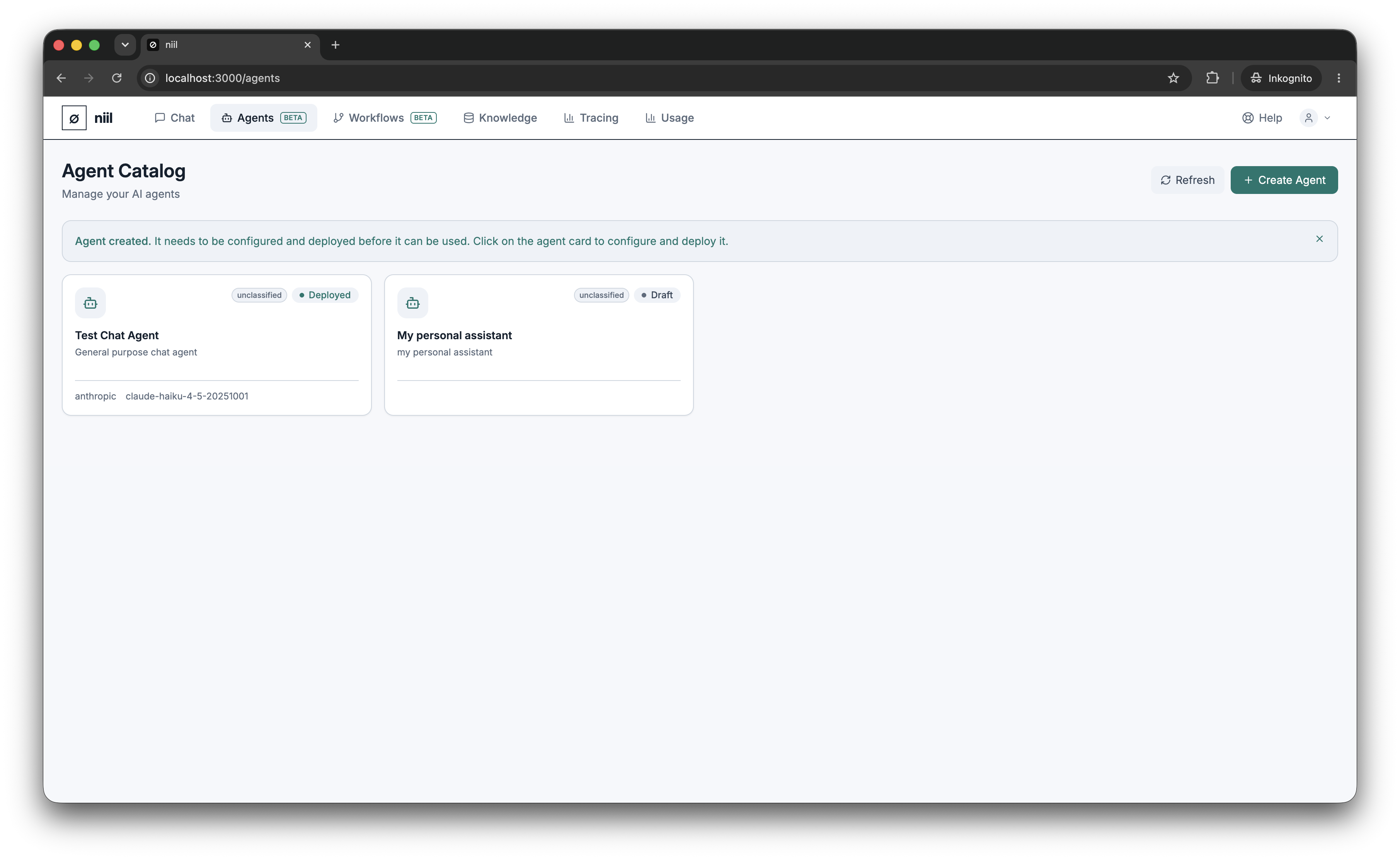Click the Agent Catalog heading

[x=123, y=171]
